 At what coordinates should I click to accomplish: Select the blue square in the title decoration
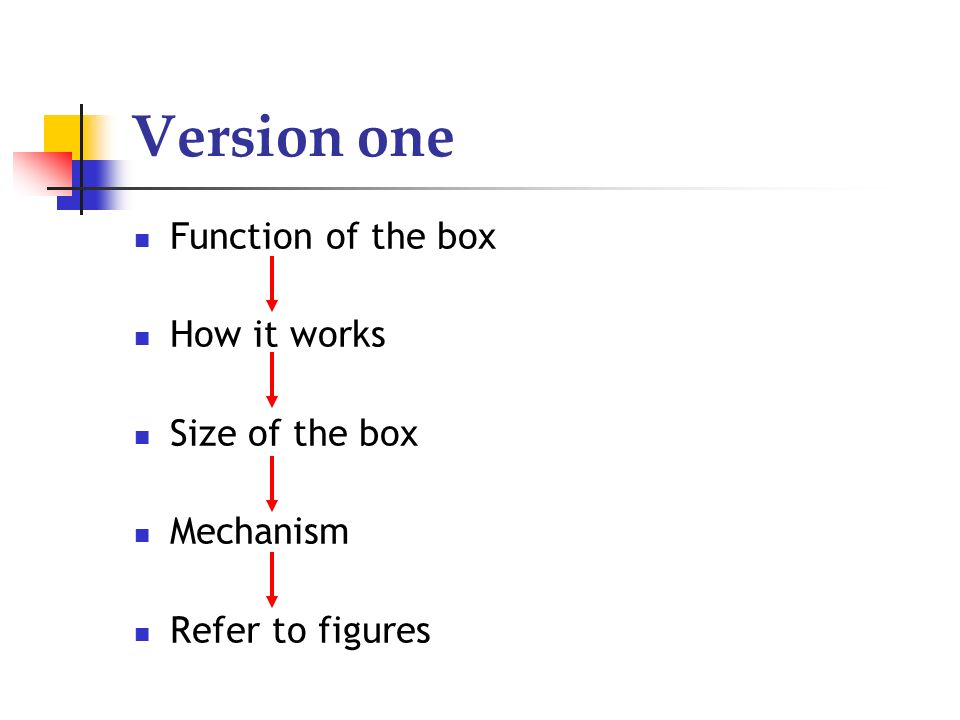(x=94, y=185)
